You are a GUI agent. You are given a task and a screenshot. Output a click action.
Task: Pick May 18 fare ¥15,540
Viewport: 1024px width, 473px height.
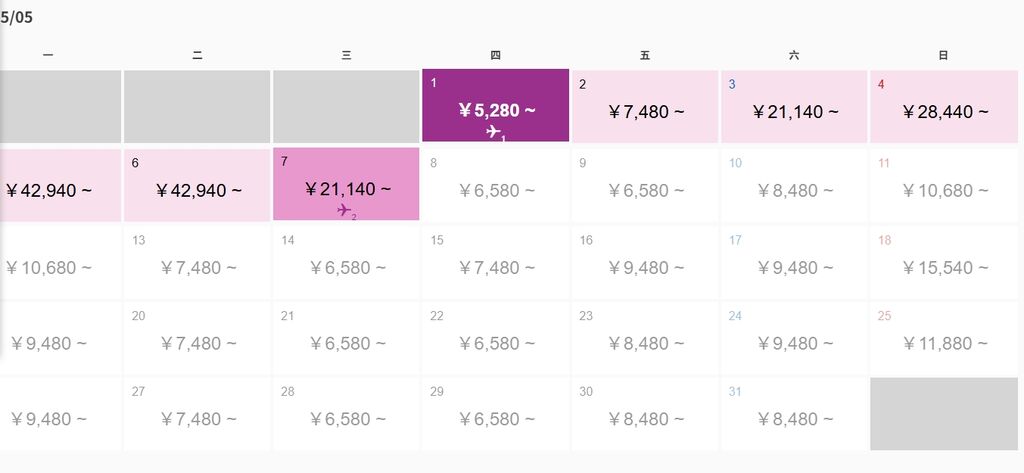click(x=944, y=263)
